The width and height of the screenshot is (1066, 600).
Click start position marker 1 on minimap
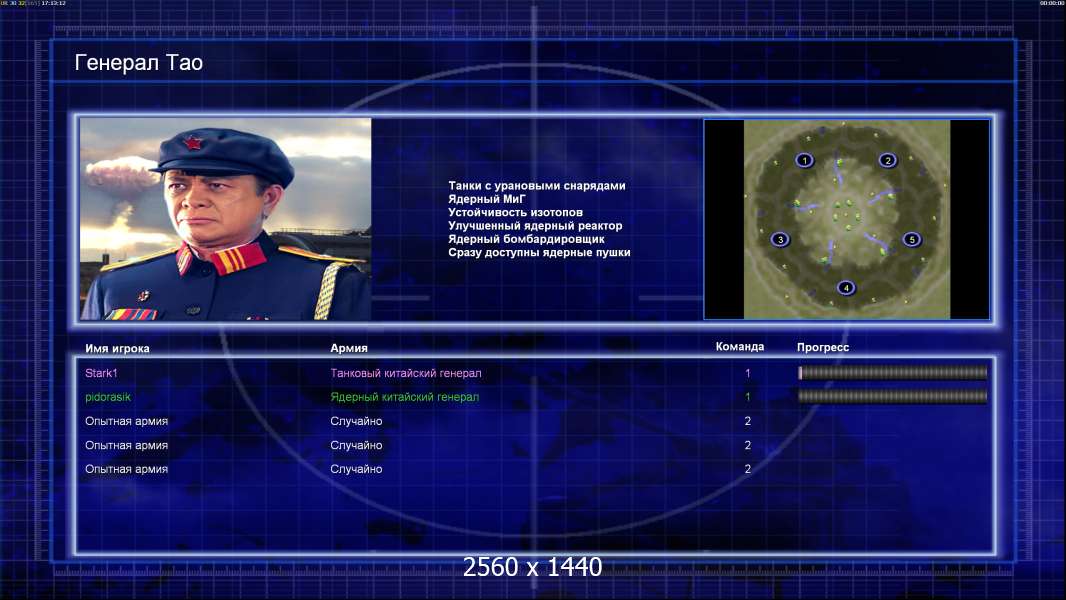tap(804, 160)
